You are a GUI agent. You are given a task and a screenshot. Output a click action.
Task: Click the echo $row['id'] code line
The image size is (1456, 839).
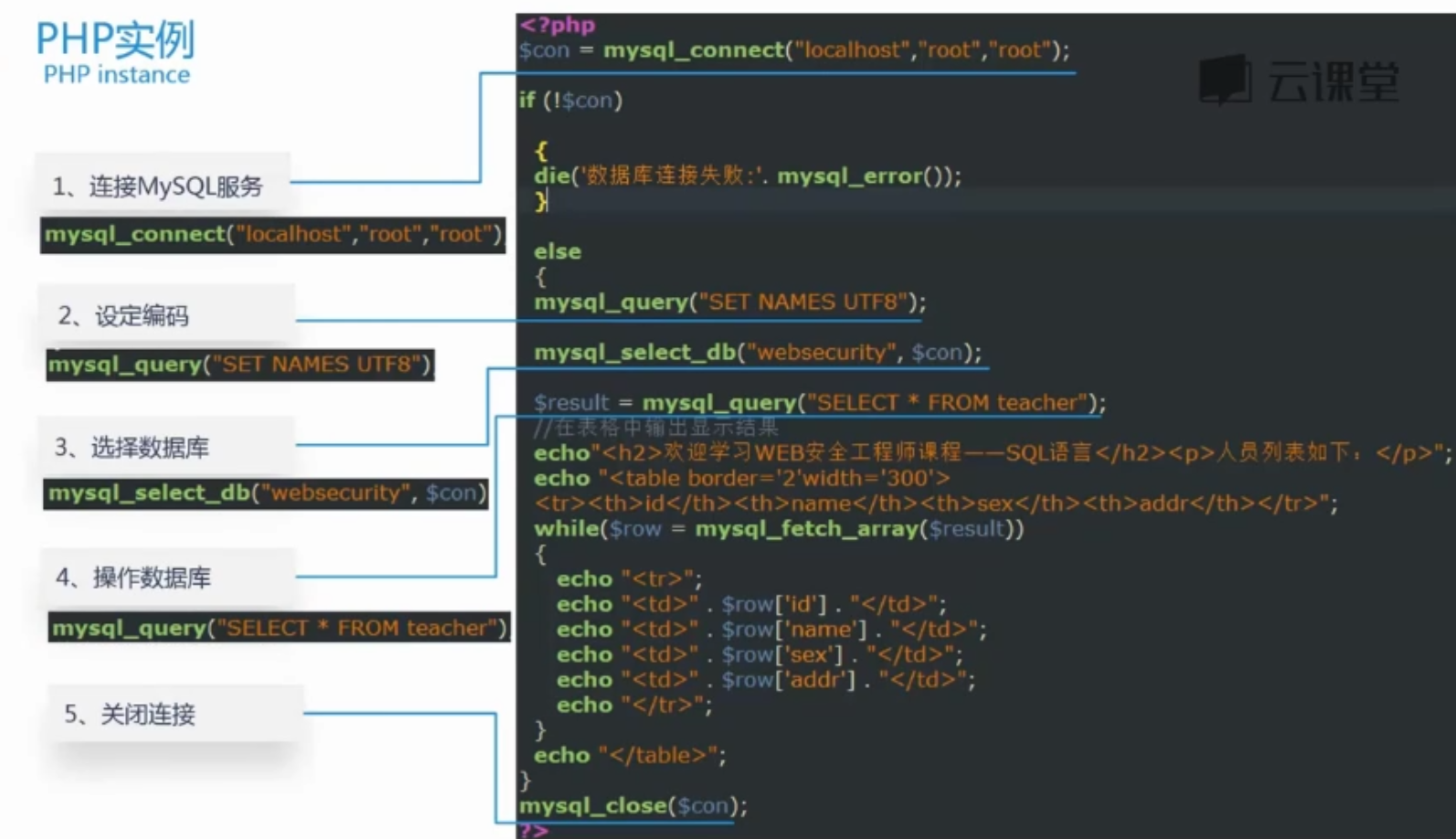[751, 604]
